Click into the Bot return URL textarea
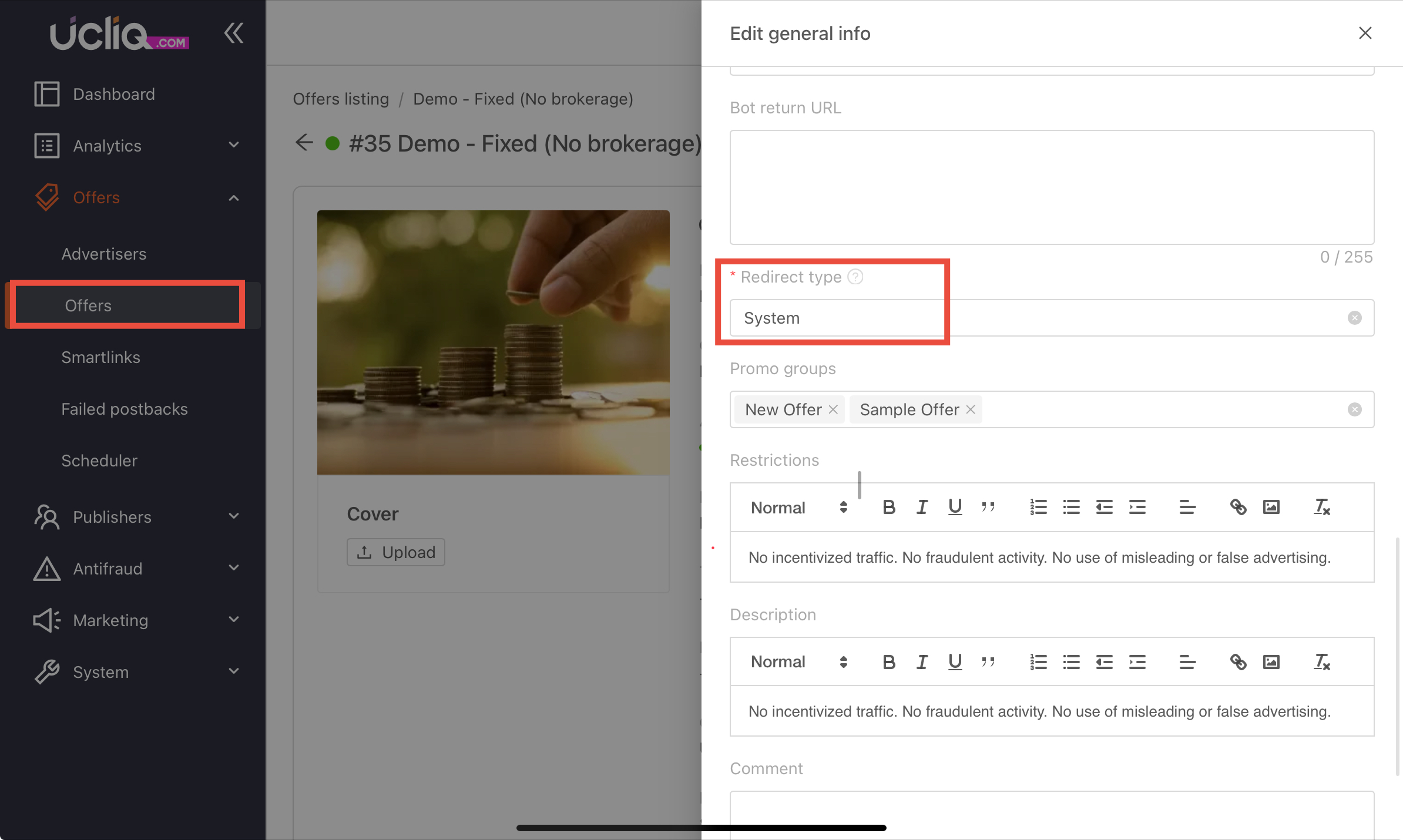1403x840 pixels. click(1052, 187)
